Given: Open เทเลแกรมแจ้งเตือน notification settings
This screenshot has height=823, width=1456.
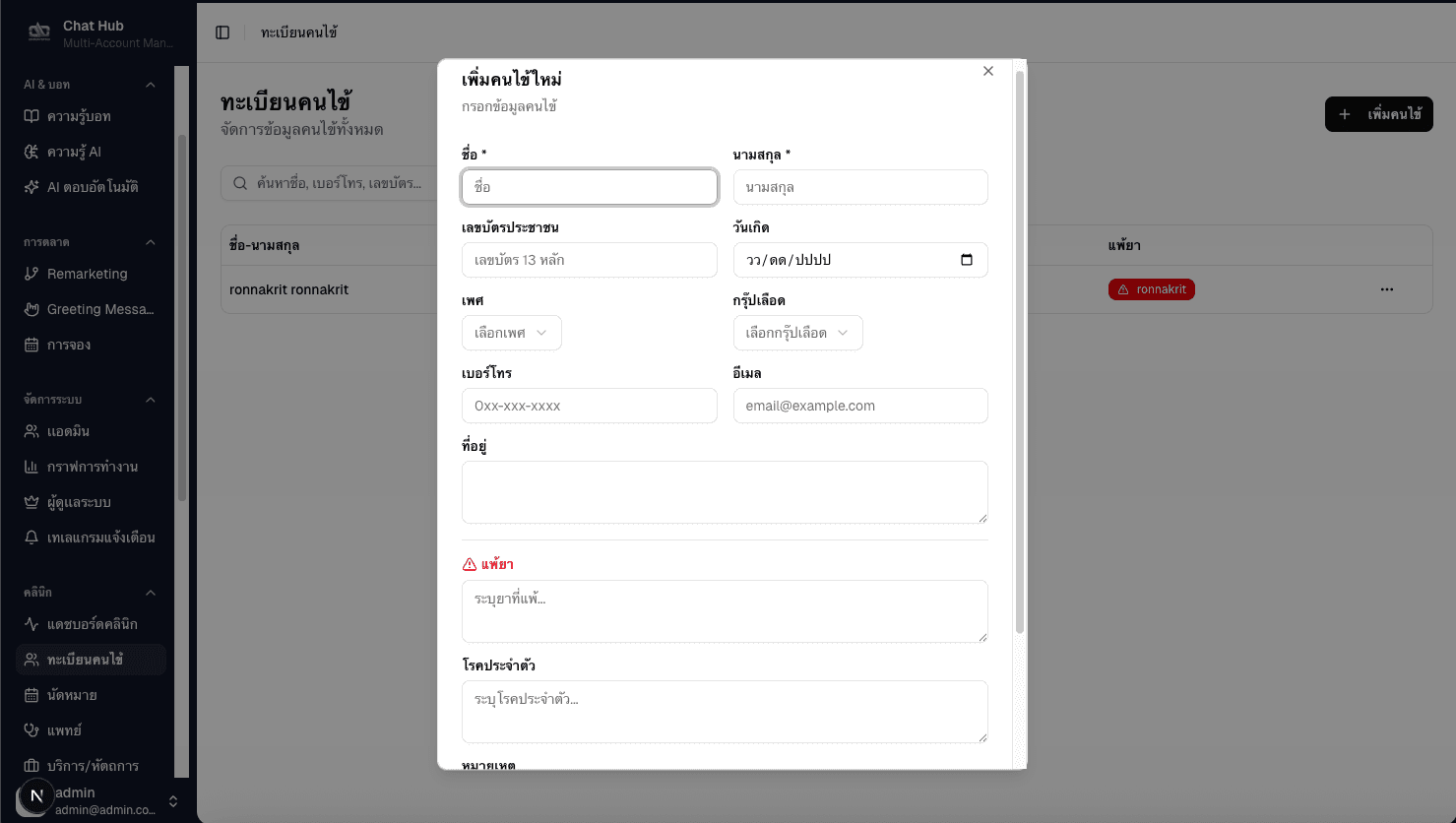Looking at the screenshot, I should tap(100, 537).
